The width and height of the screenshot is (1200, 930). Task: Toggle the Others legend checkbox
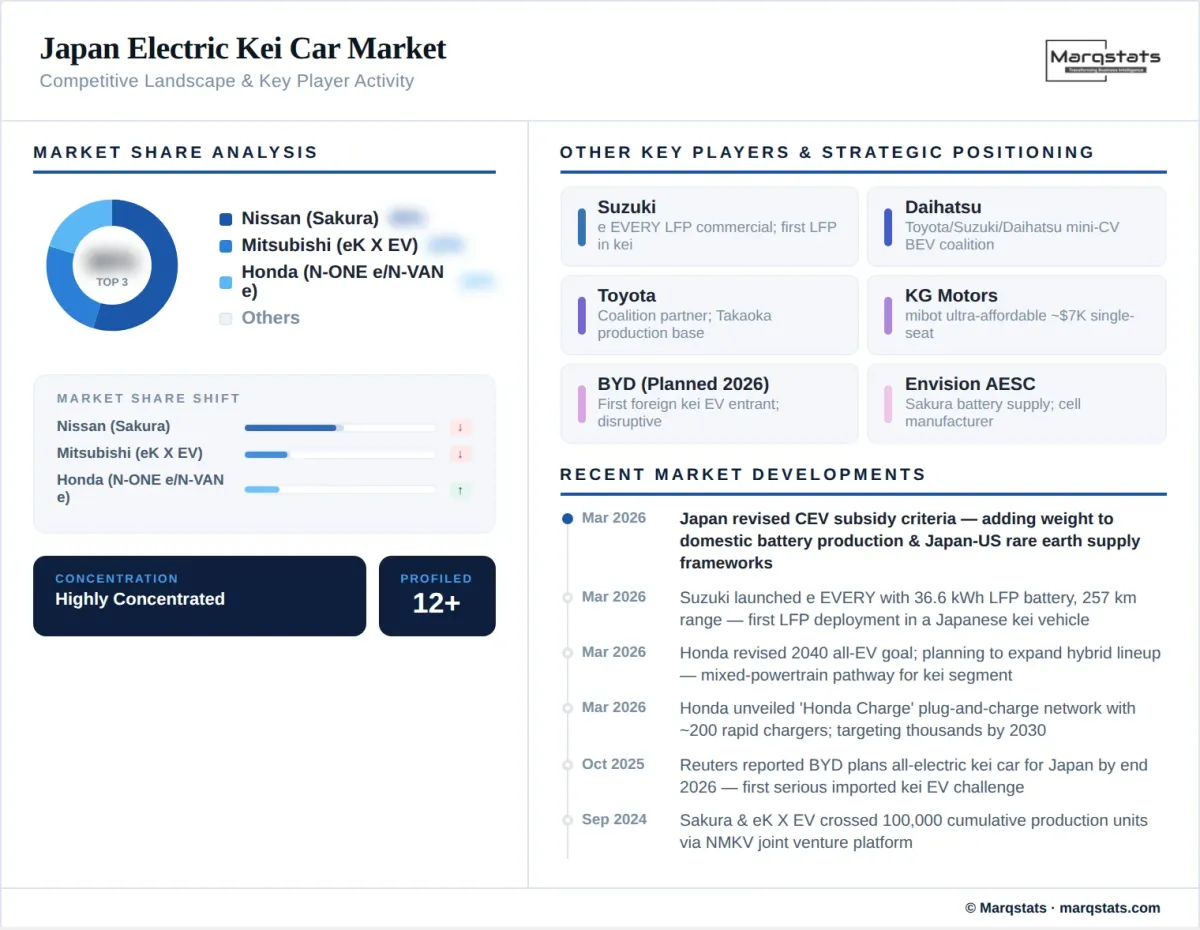[225, 318]
